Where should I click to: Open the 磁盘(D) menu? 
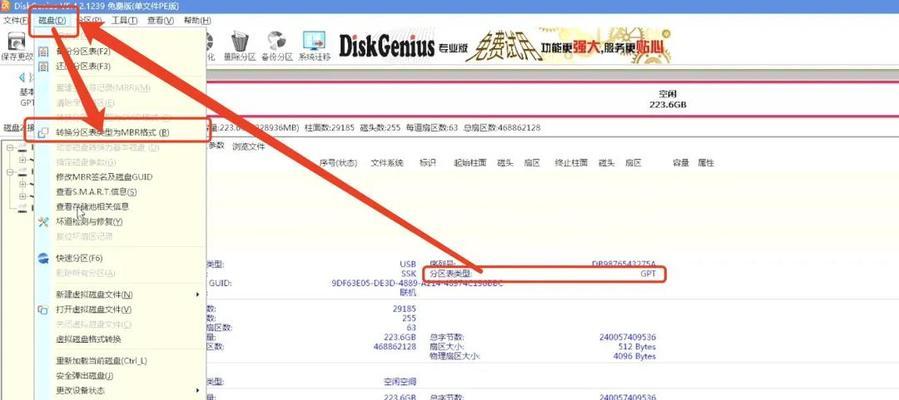[52, 21]
